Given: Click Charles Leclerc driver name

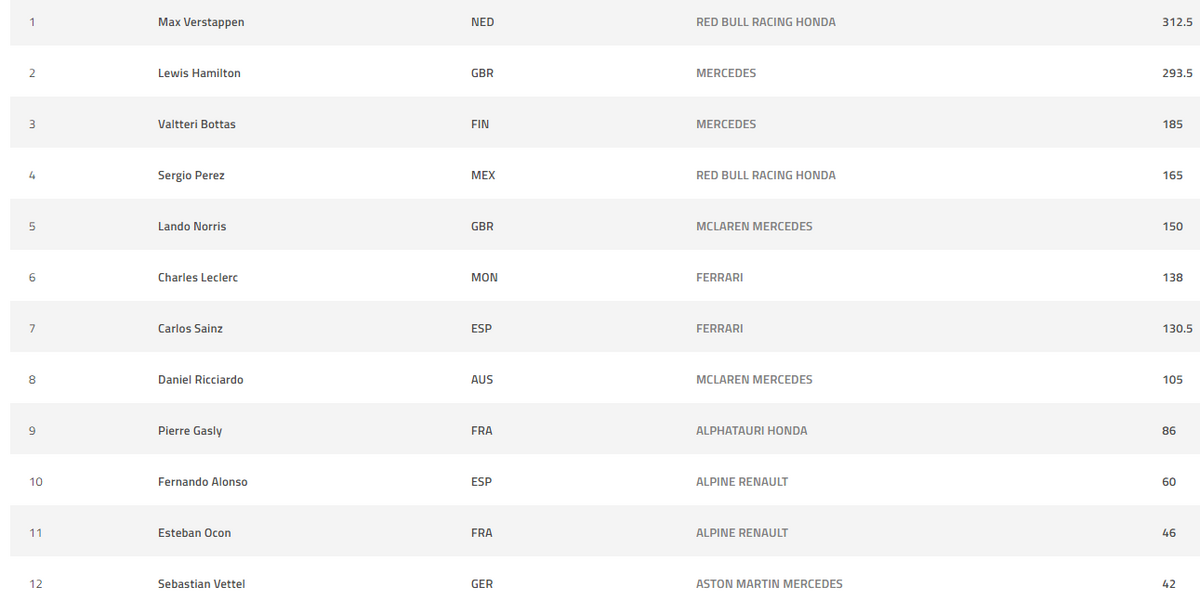Looking at the screenshot, I should click(x=198, y=277).
